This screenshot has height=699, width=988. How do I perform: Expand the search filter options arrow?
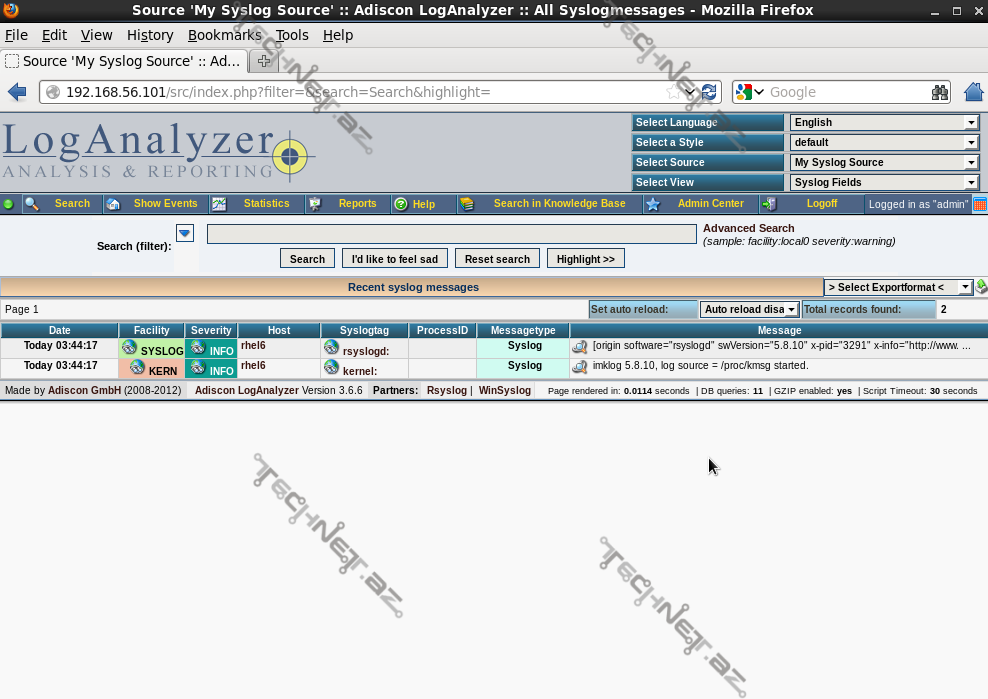click(x=184, y=233)
